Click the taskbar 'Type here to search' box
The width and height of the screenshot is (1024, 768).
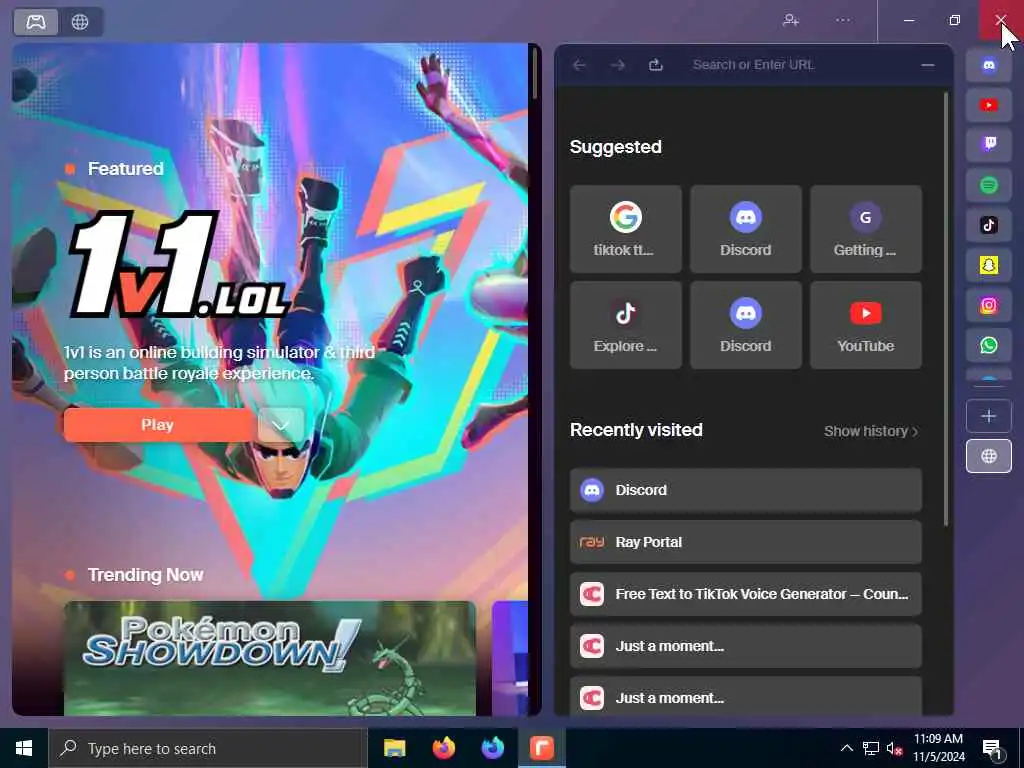pos(206,748)
